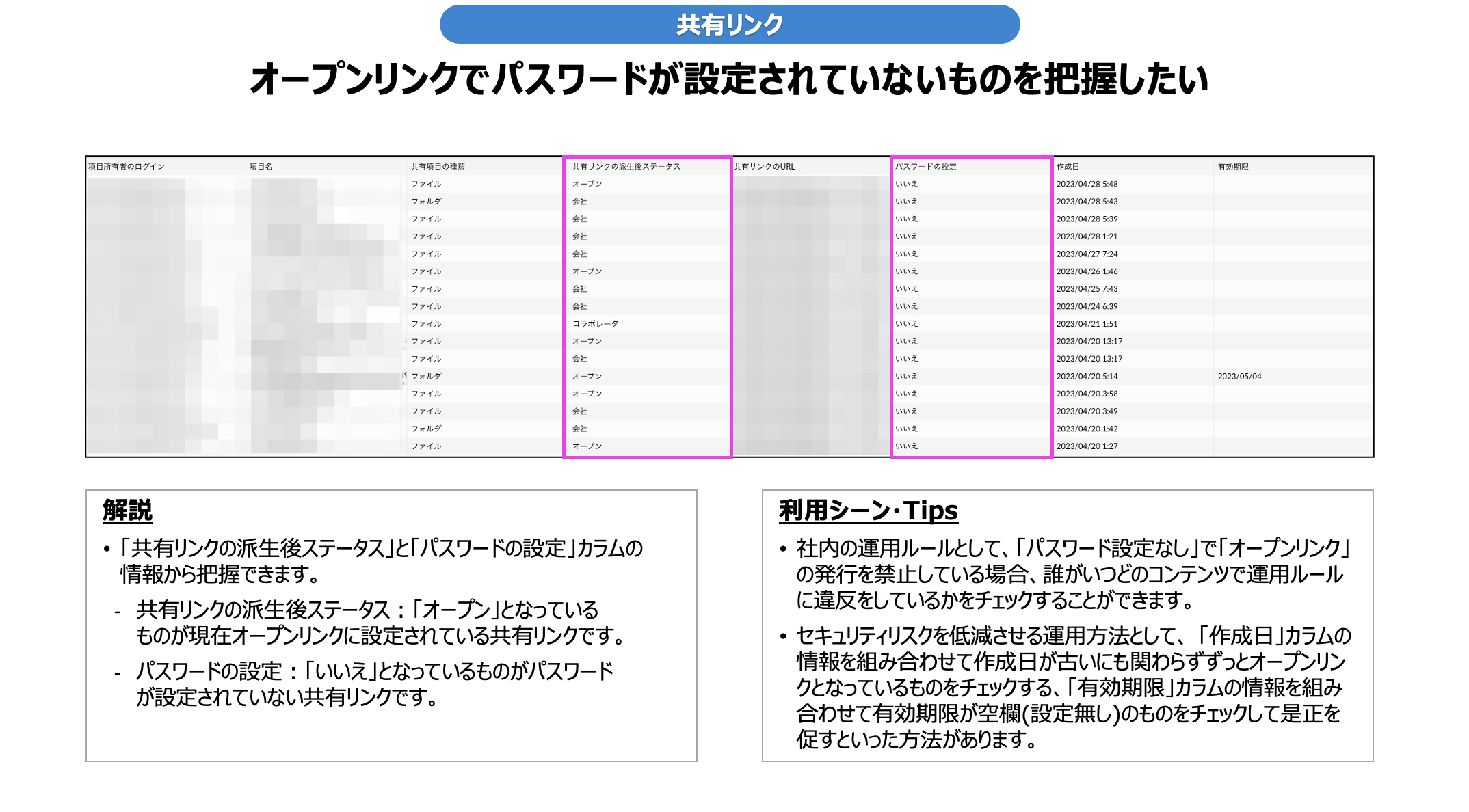Select the 2023/04/28 5:48 creation date cell
Viewport: 1469px width, 812px height.
1087,185
